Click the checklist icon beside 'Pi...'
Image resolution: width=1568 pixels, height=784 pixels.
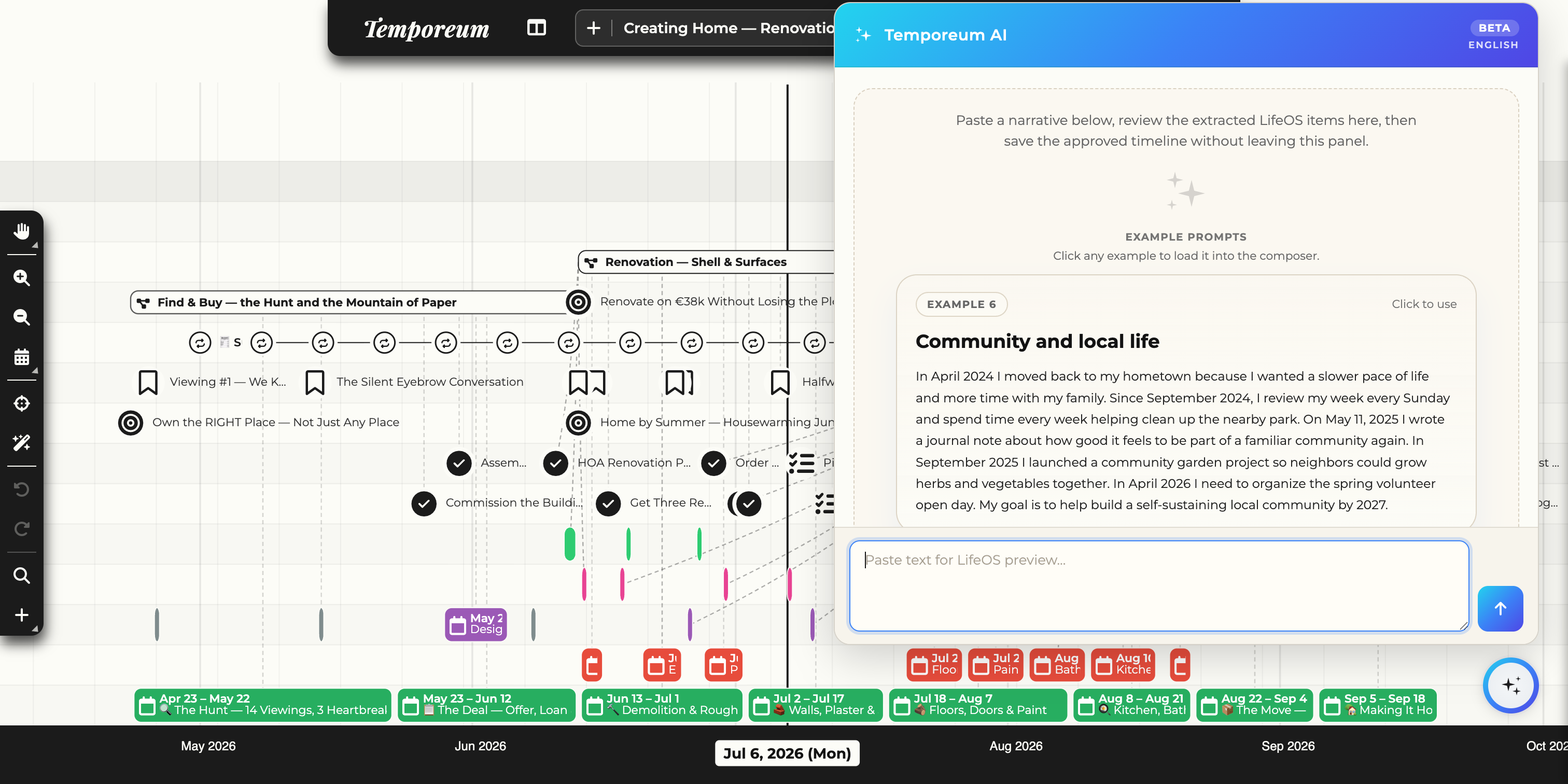[x=802, y=463]
